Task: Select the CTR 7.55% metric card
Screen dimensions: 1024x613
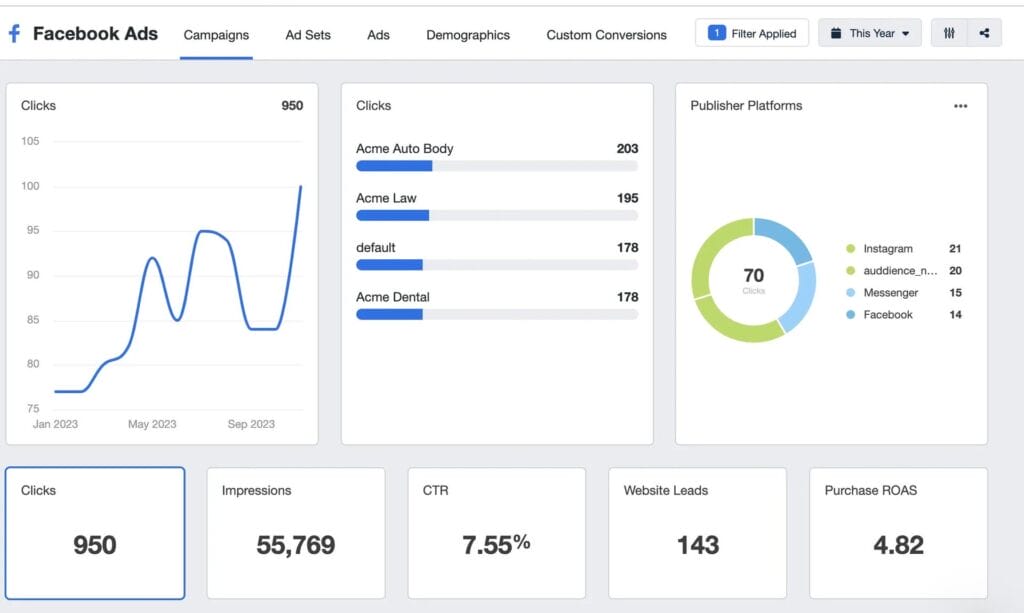Action: (x=496, y=533)
